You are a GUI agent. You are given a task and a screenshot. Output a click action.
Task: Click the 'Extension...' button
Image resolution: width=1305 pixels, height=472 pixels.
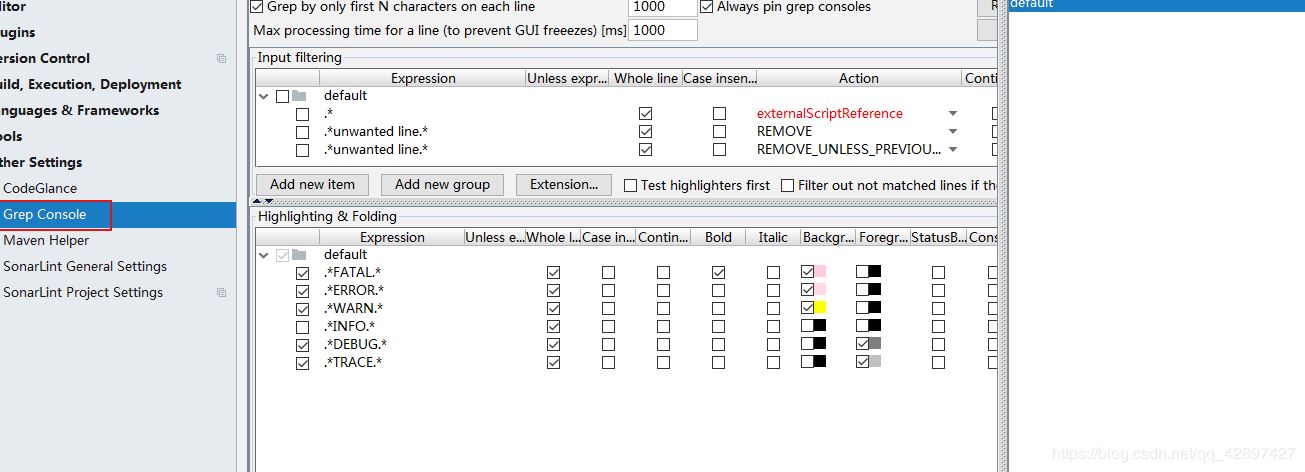[564, 184]
